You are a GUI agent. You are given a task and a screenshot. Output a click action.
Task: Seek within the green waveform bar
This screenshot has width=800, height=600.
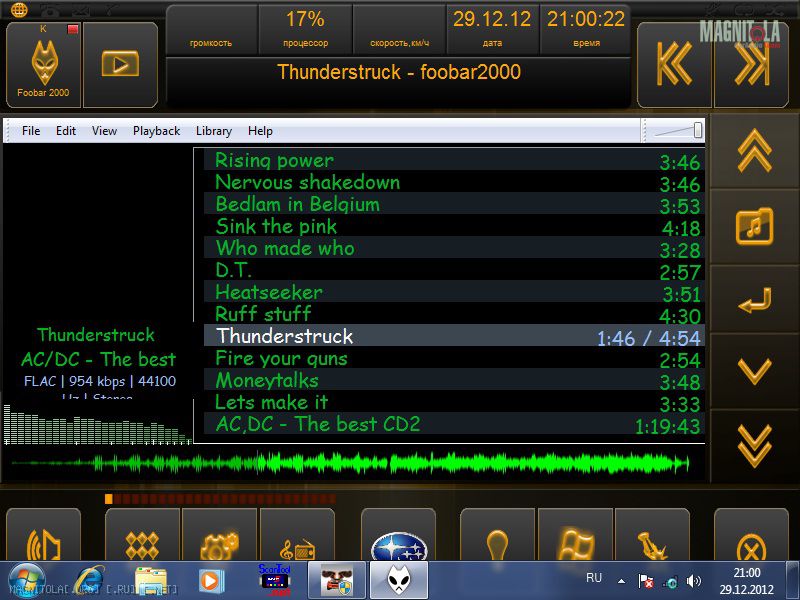(x=350, y=463)
